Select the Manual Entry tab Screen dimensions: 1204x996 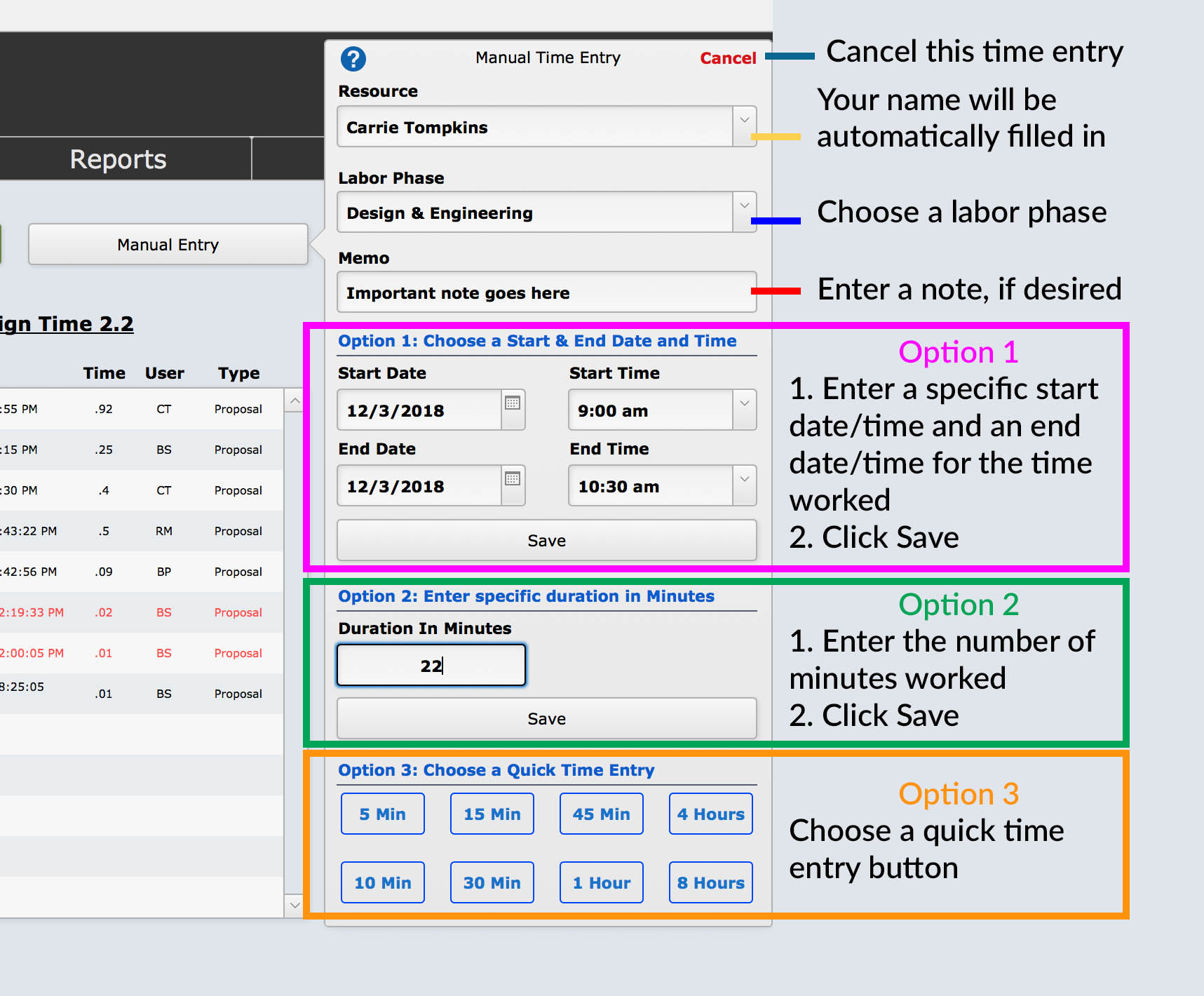(x=168, y=244)
